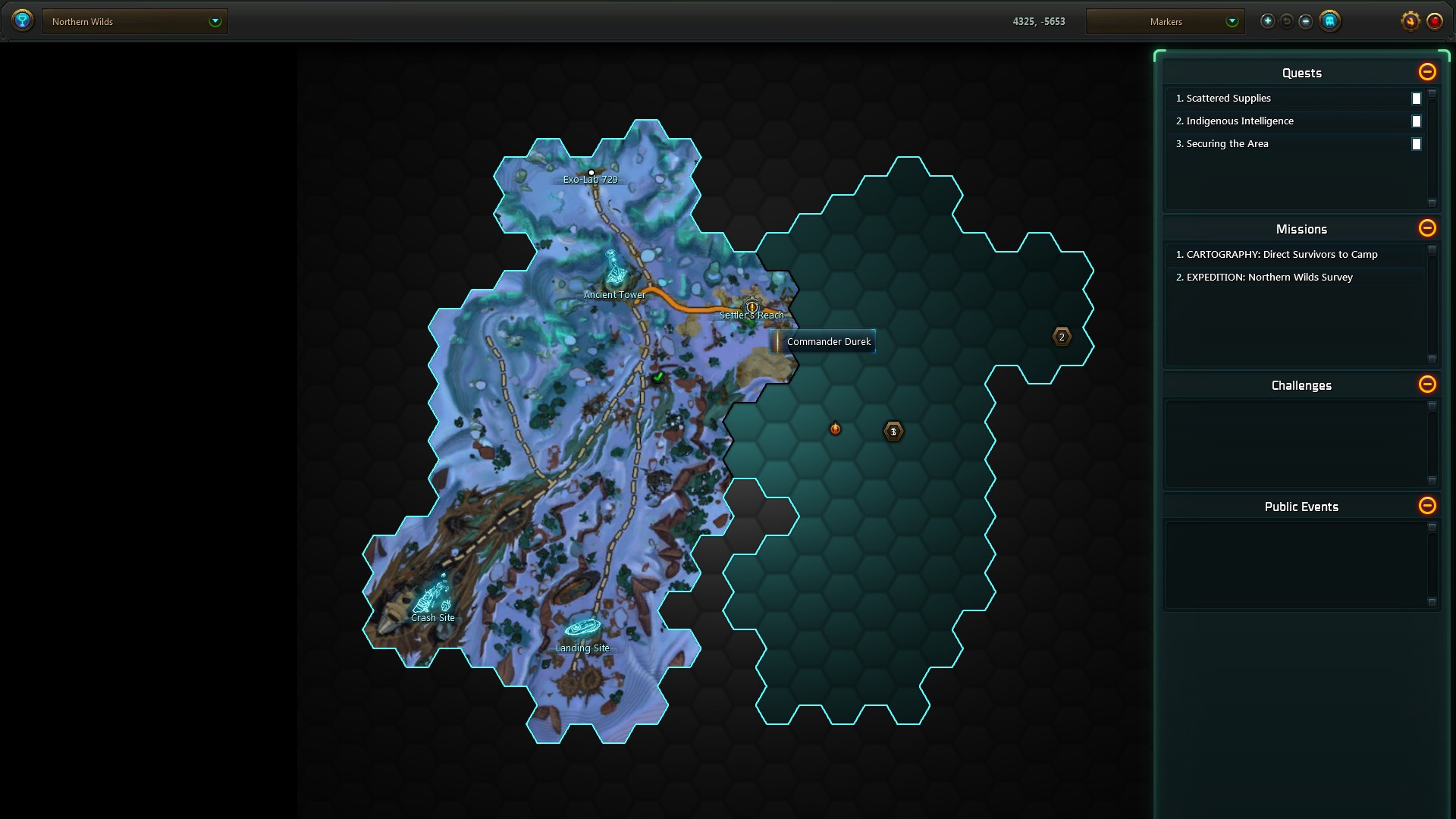
Task: Zoom in the map with plus icon
Action: 1267,21
